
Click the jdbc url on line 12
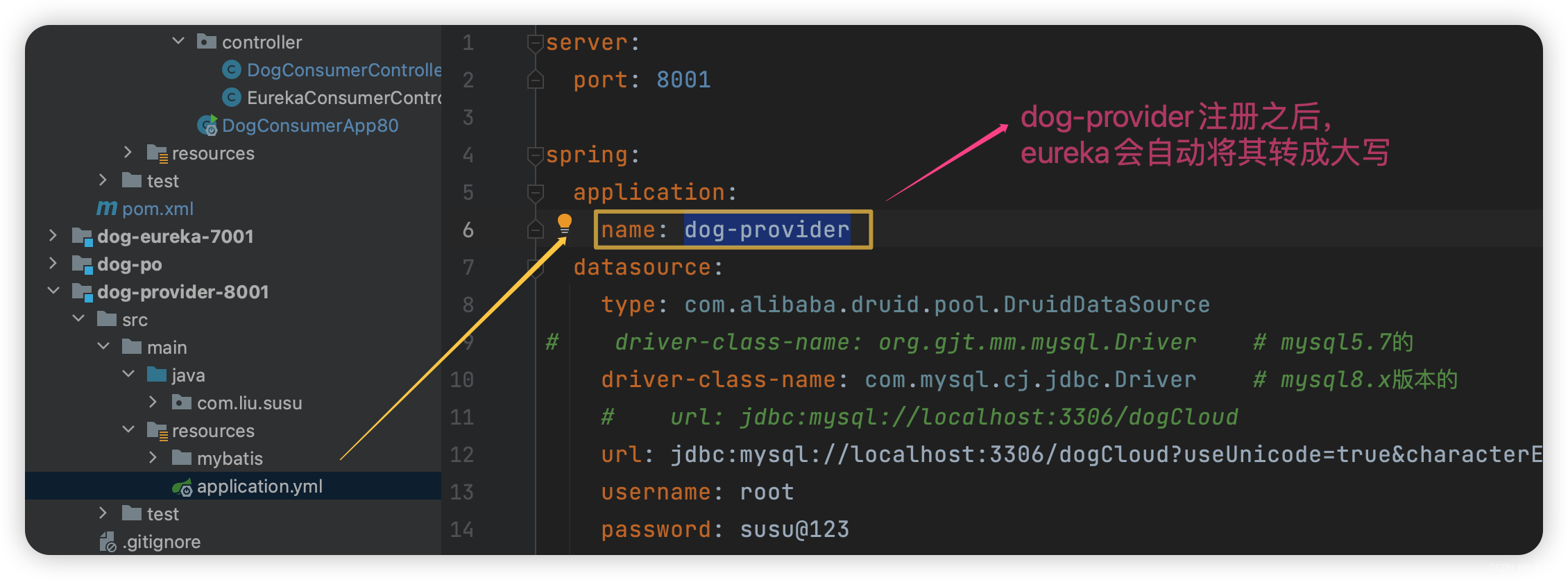(x=1106, y=454)
